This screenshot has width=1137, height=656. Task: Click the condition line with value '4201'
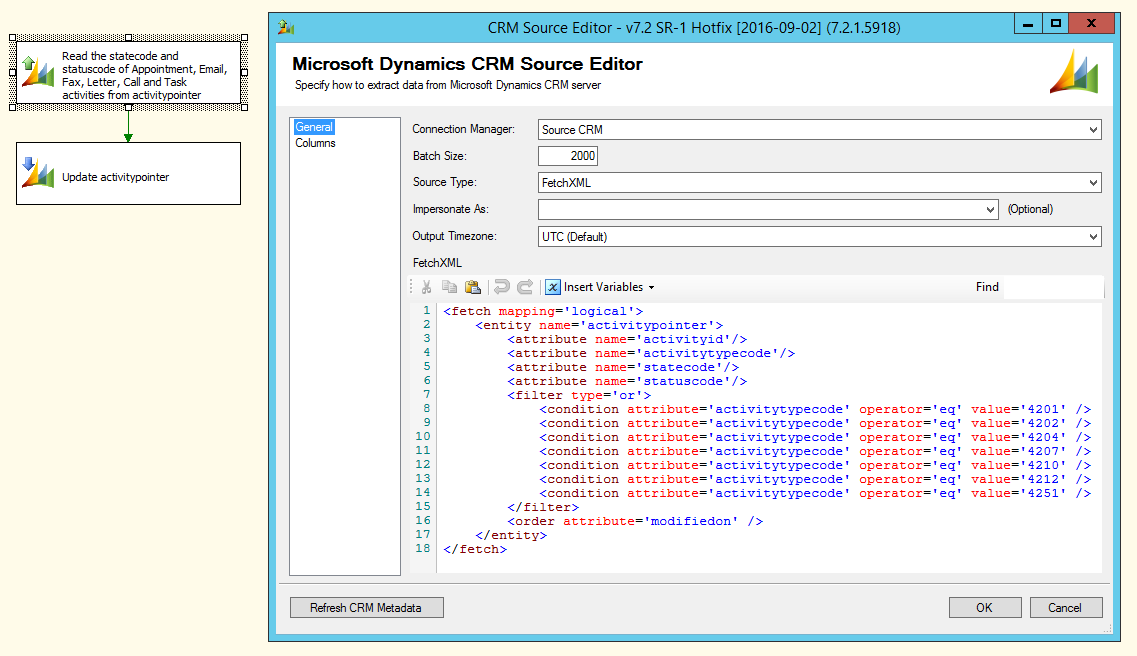point(815,410)
